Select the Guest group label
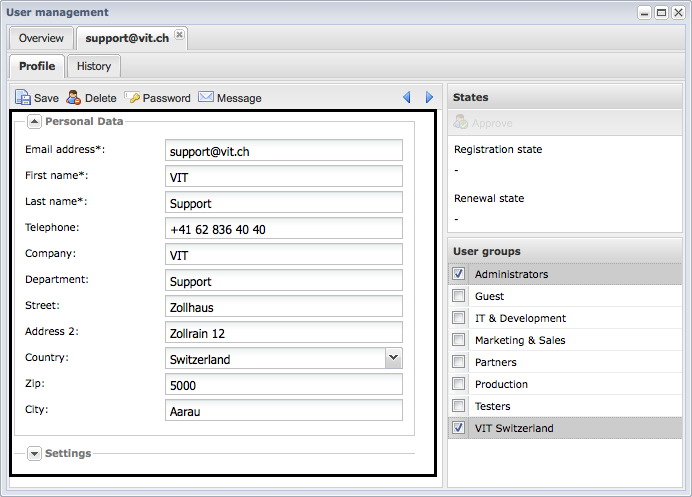 (489, 296)
